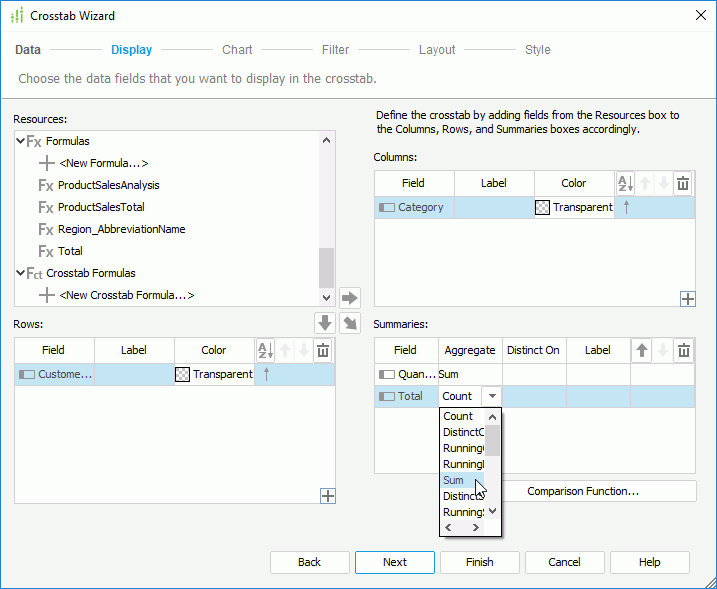Select the Total field in Summaries
Screen dimensions: 717x589
click(x=407, y=396)
